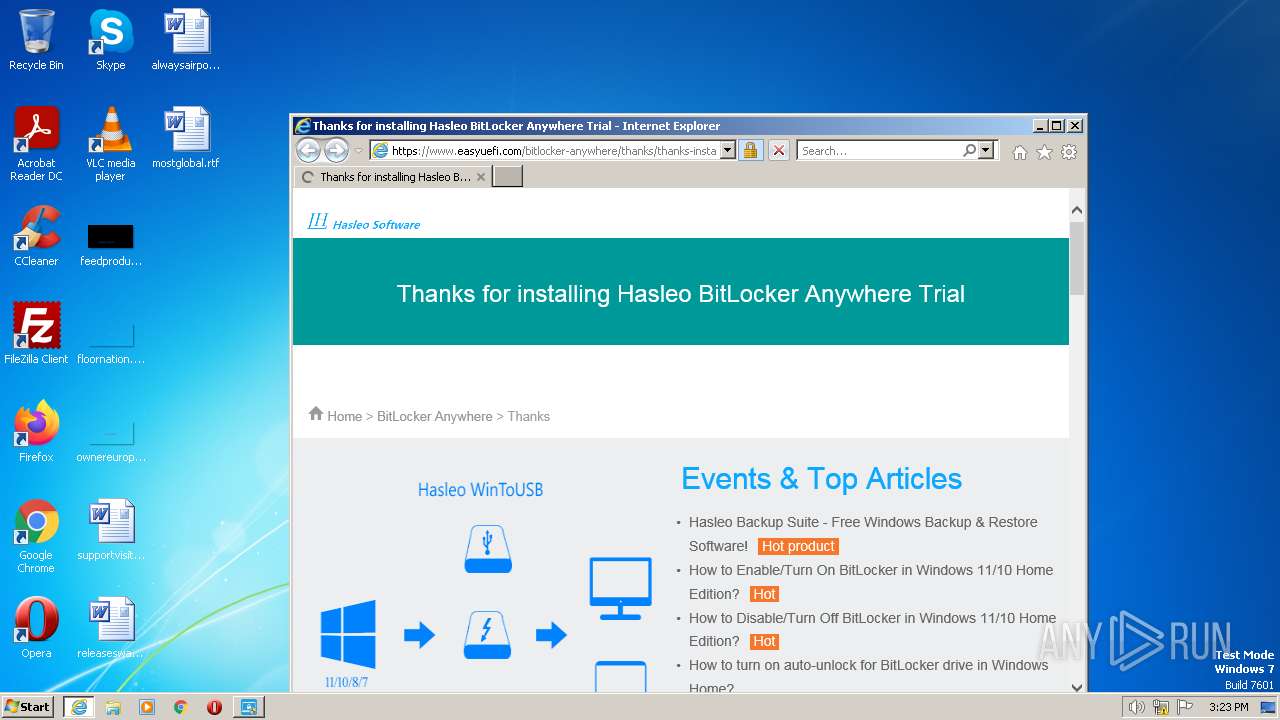Open the feedprodu desktop file
Viewport: 1280px width, 720px height.
click(x=110, y=244)
